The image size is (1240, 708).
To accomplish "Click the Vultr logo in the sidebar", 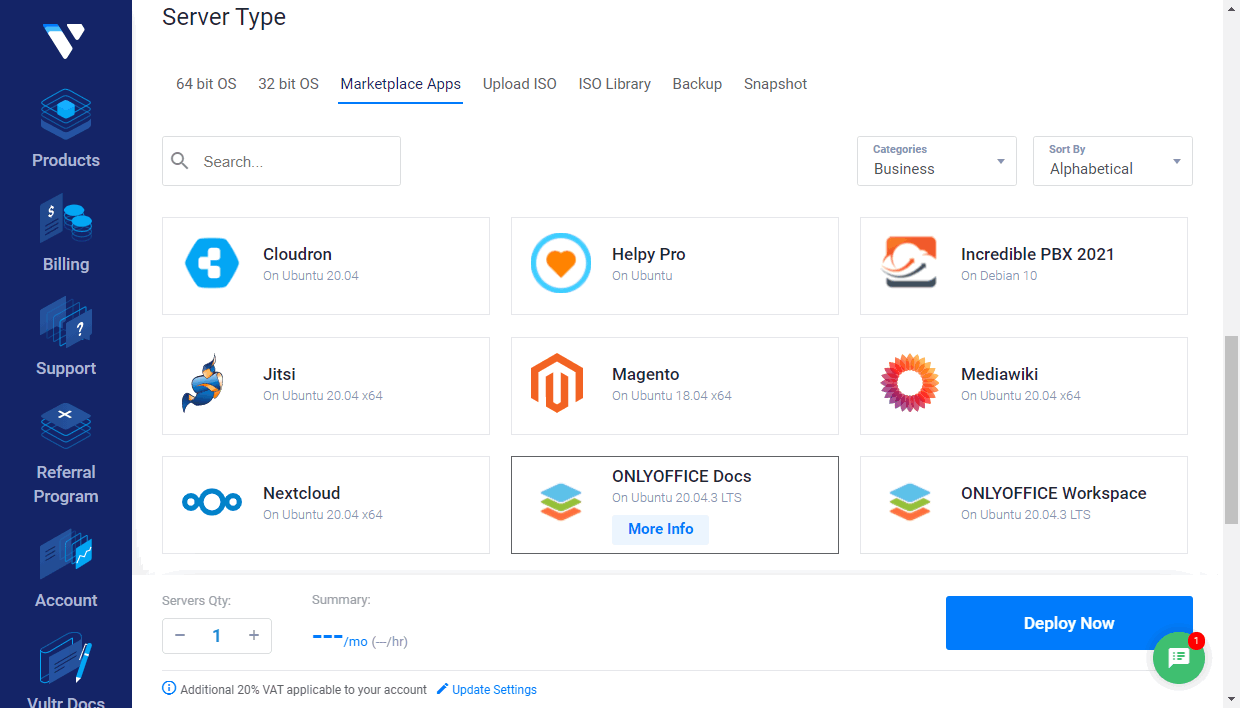I will coord(65,40).
